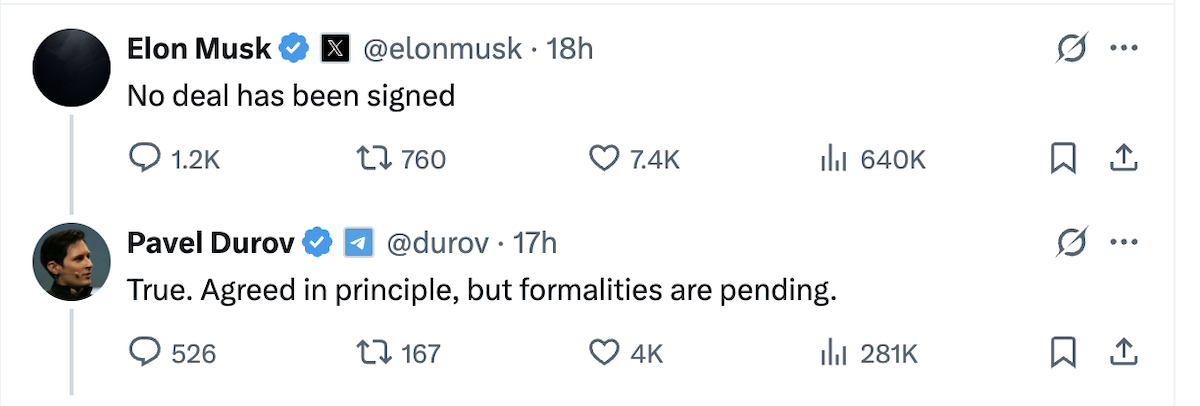The height and width of the screenshot is (406, 1200).
Task: Bookmark Elon Musk's tweet
Action: click(1065, 159)
